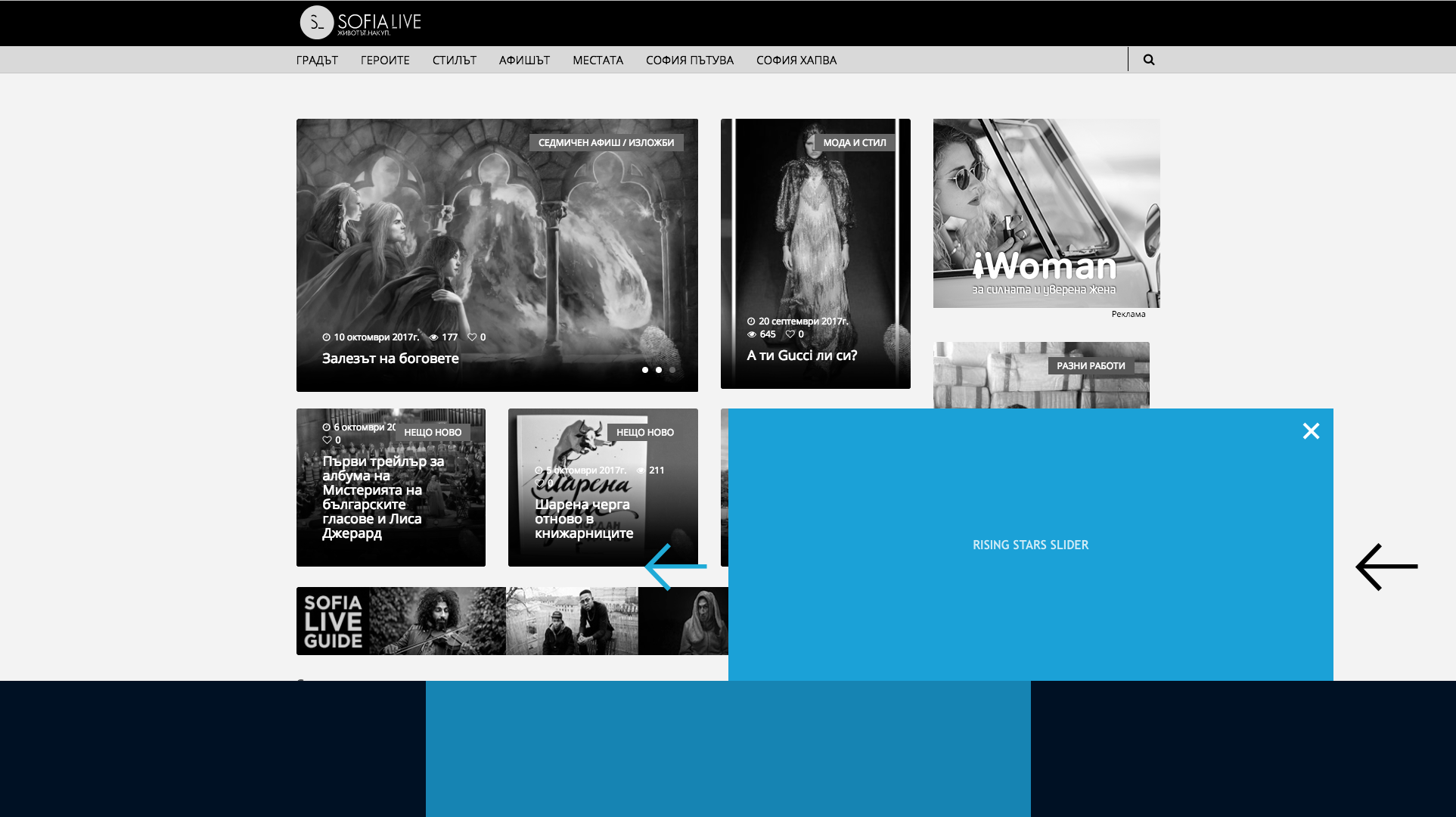Click the blue left arrow icon

[x=675, y=567]
